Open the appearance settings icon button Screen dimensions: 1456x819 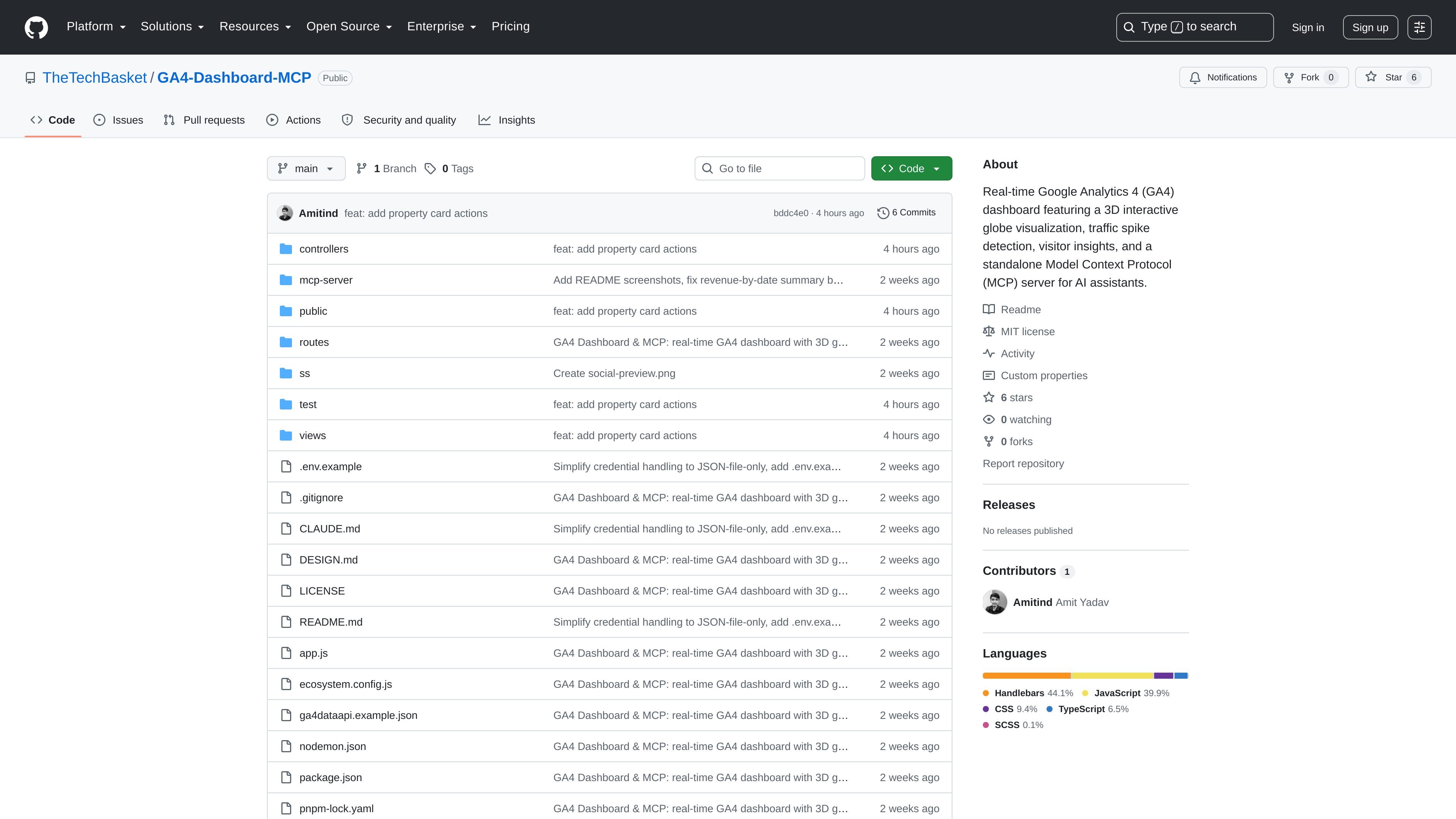pos(1419,27)
